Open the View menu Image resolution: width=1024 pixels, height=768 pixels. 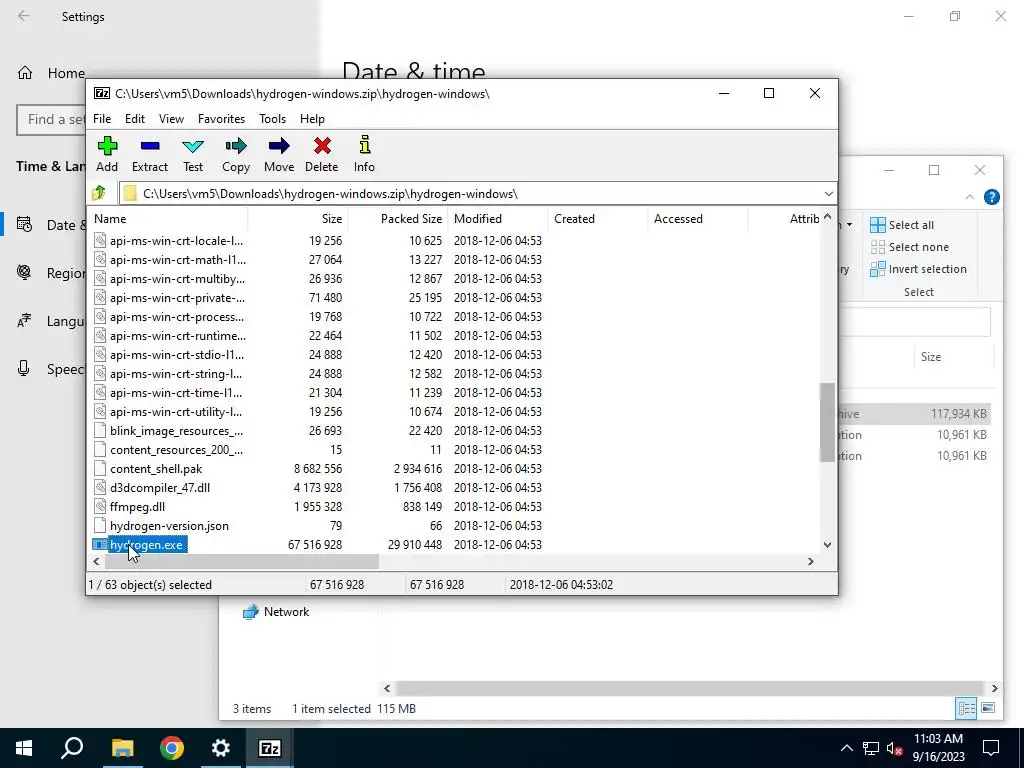click(171, 119)
